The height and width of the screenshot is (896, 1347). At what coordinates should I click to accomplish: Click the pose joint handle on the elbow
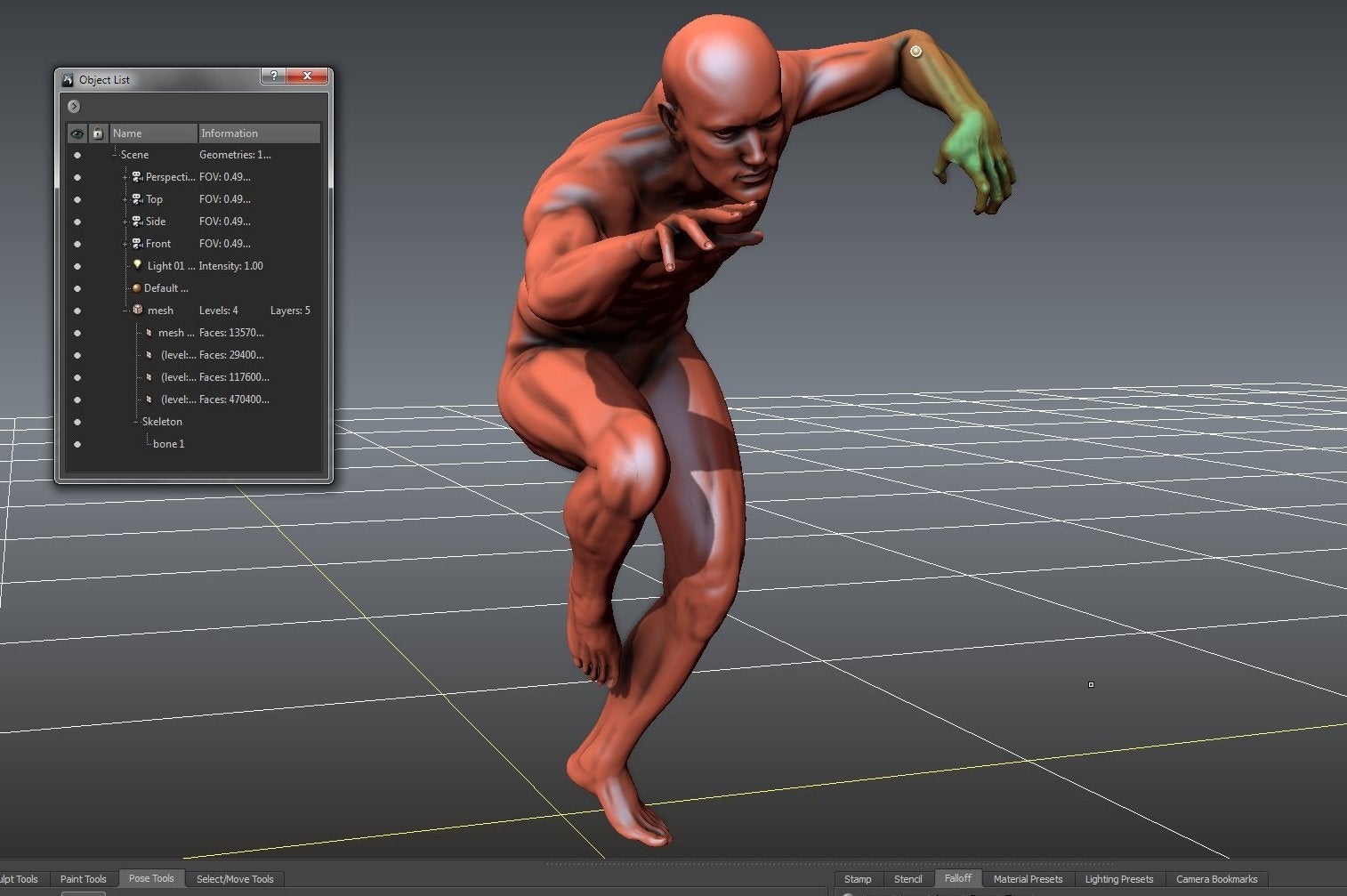[x=915, y=52]
